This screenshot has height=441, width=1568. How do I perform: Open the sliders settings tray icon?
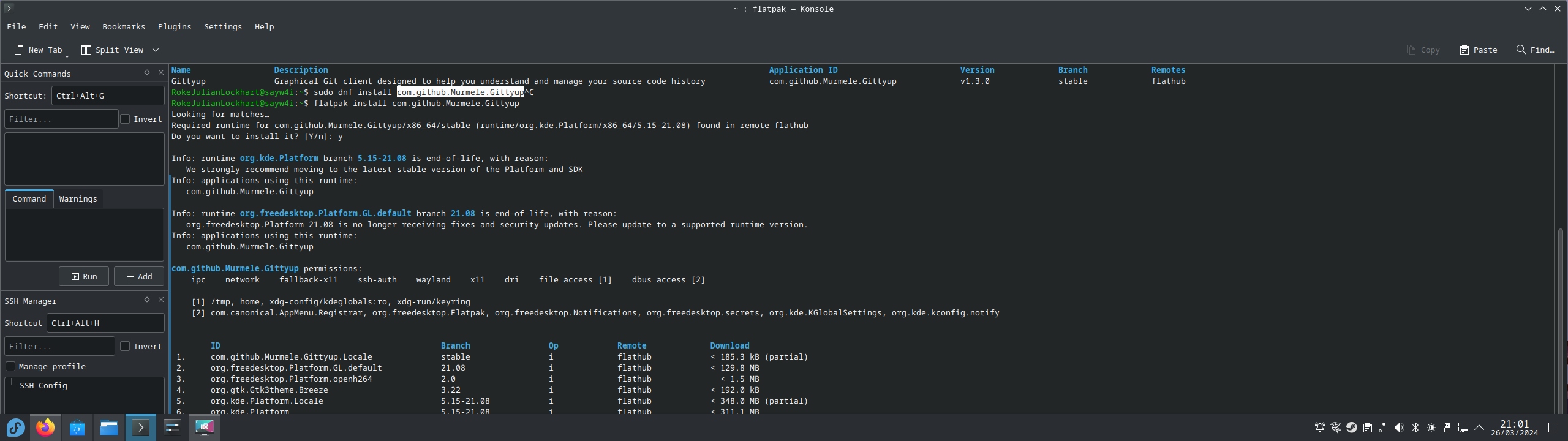(x=1384, y=428)
